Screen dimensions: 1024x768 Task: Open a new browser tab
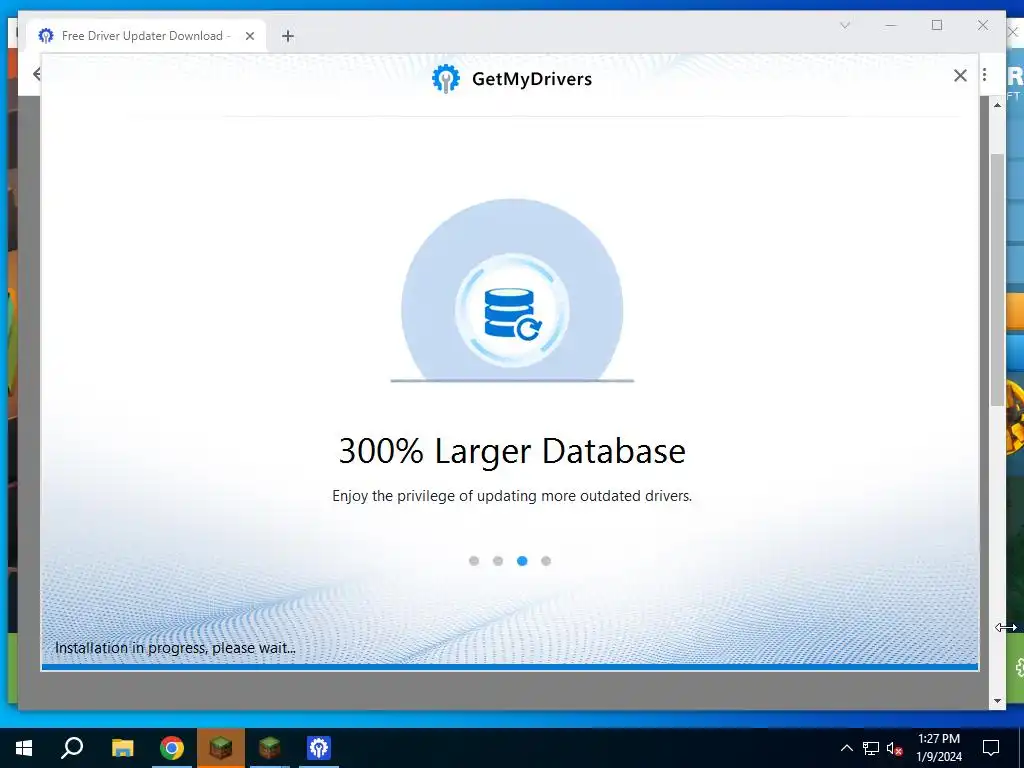point(288,36)
